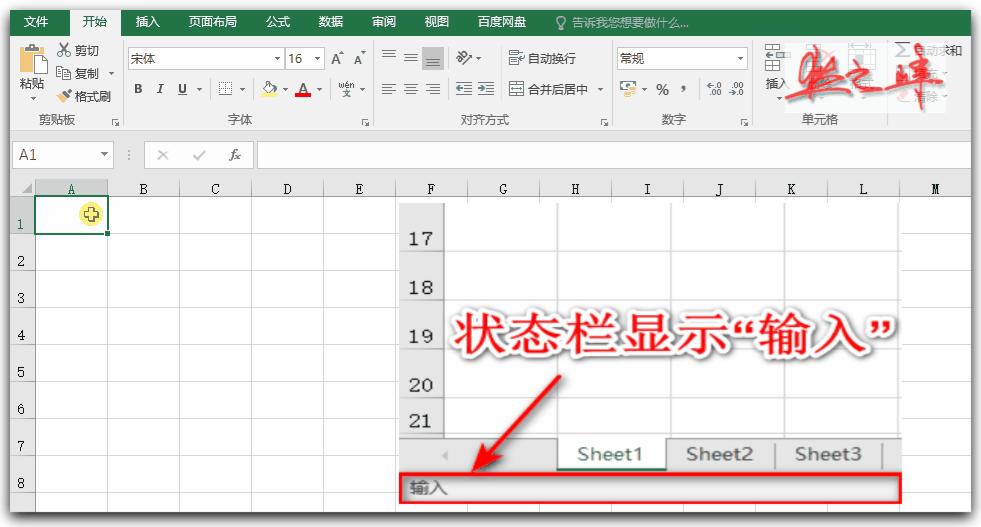Click the Insert Function fx button
The height and width of the screenshot is (527, 981).
[235, 155]
